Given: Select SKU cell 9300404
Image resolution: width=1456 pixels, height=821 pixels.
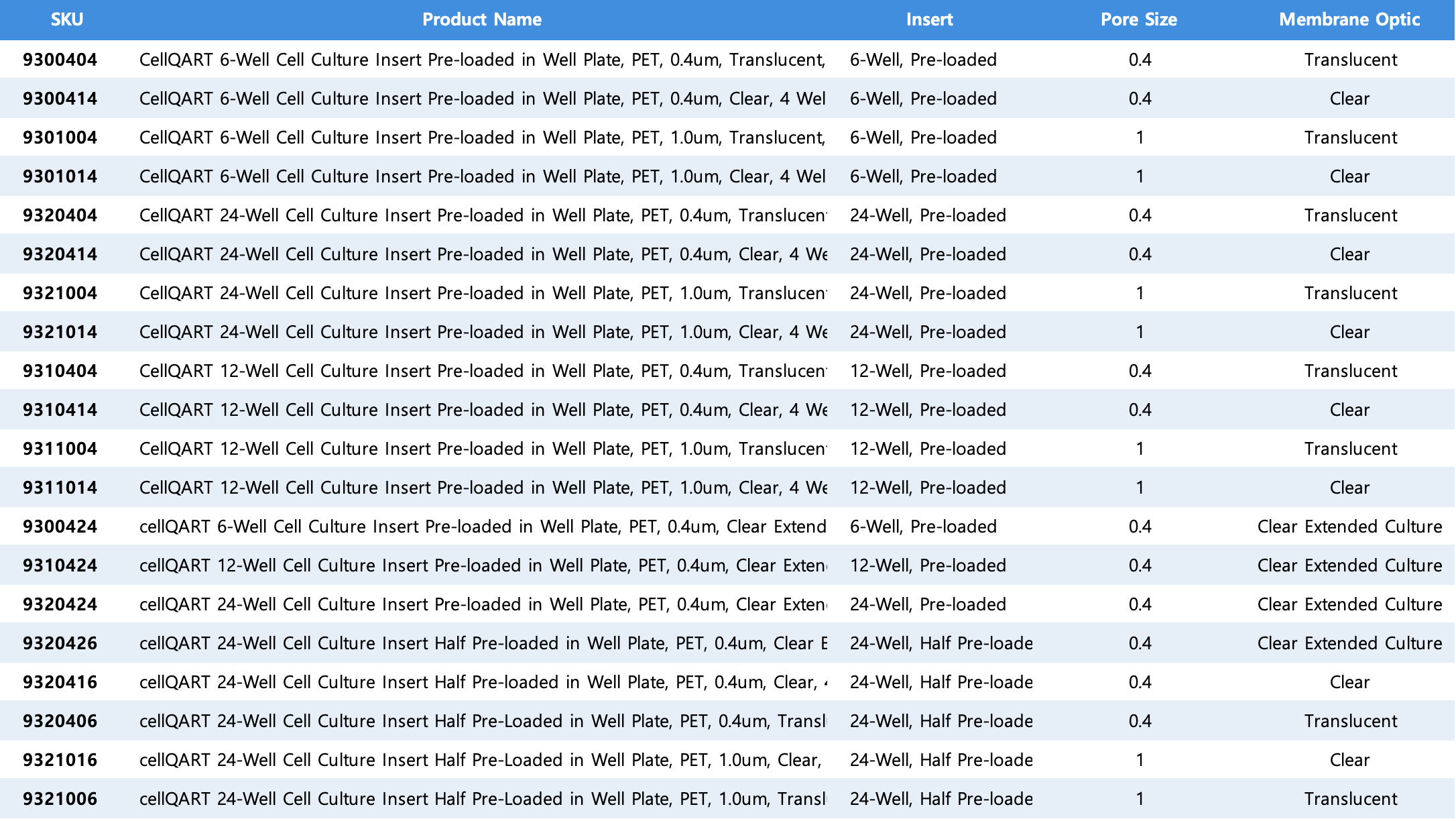Looking at the screenshot, I should click(60, 60).
